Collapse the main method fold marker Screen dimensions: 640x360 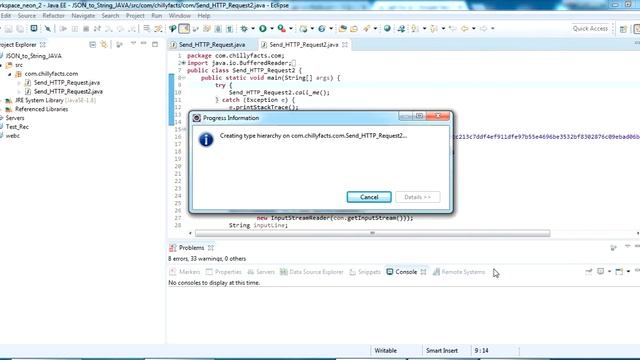click(x=183, y=78)
